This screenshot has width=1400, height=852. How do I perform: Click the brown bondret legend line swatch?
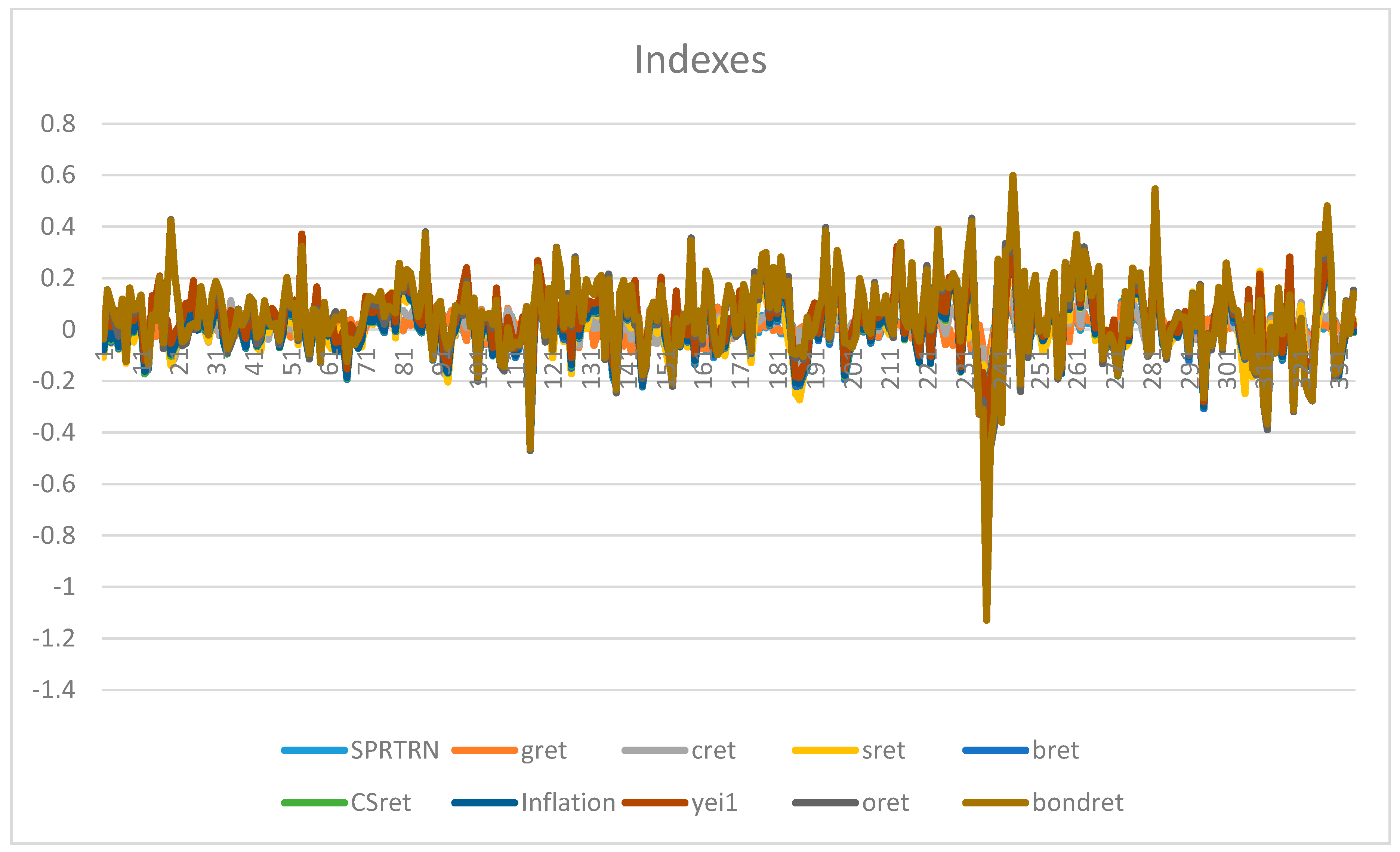coord(996,803)
